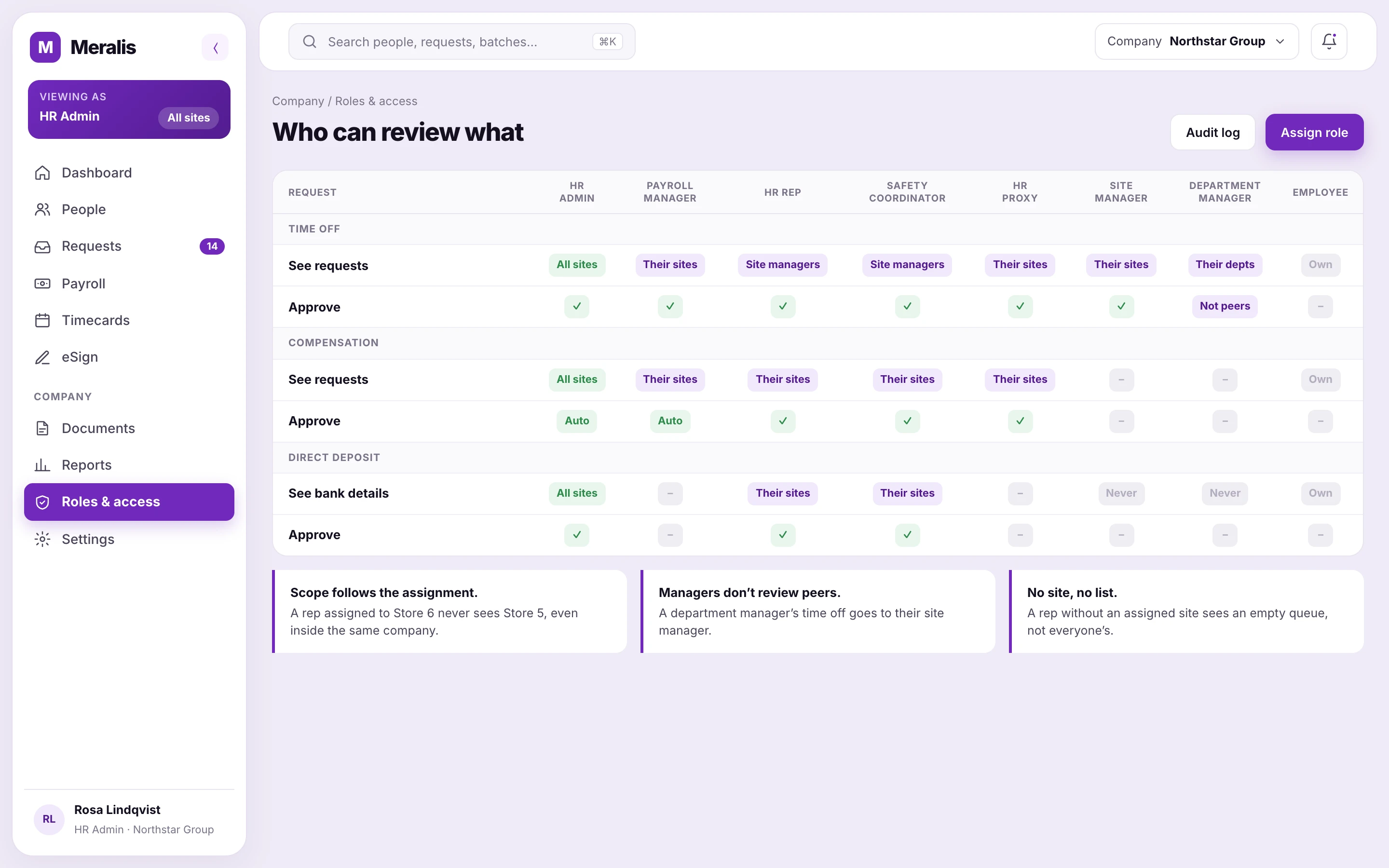Click the eSign pen icon

pos(42,357)
